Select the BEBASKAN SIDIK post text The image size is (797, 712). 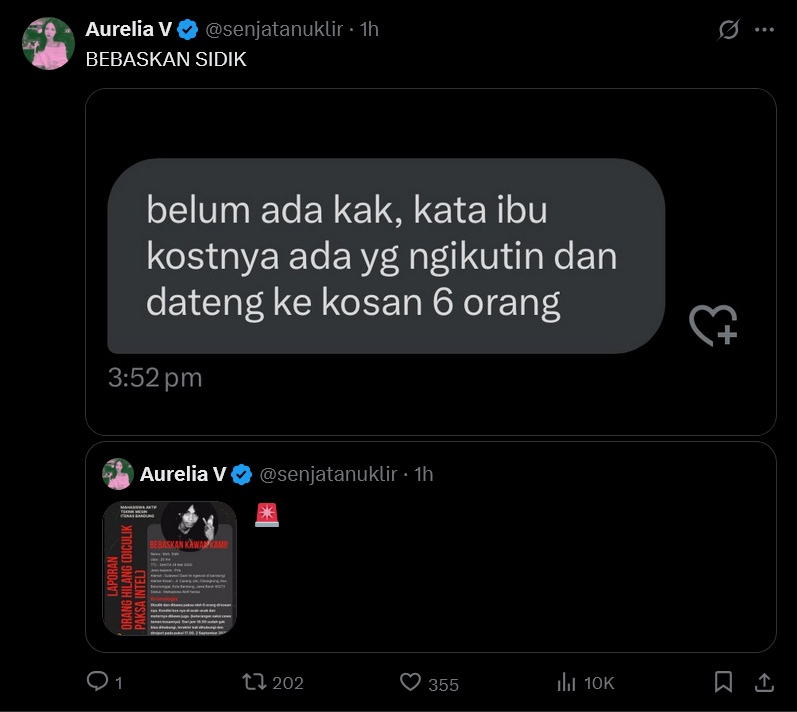[x=166, y=59]
